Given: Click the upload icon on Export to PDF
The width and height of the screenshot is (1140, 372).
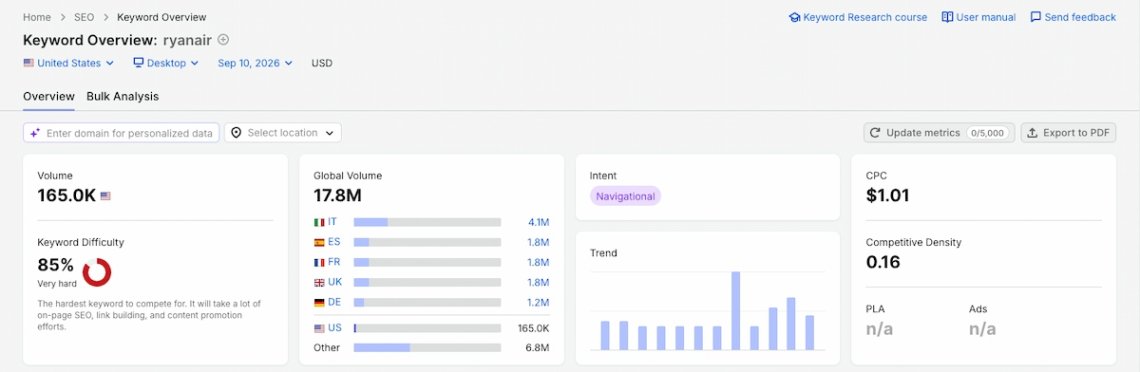Looking at the screenshot, I should 1032,133.
